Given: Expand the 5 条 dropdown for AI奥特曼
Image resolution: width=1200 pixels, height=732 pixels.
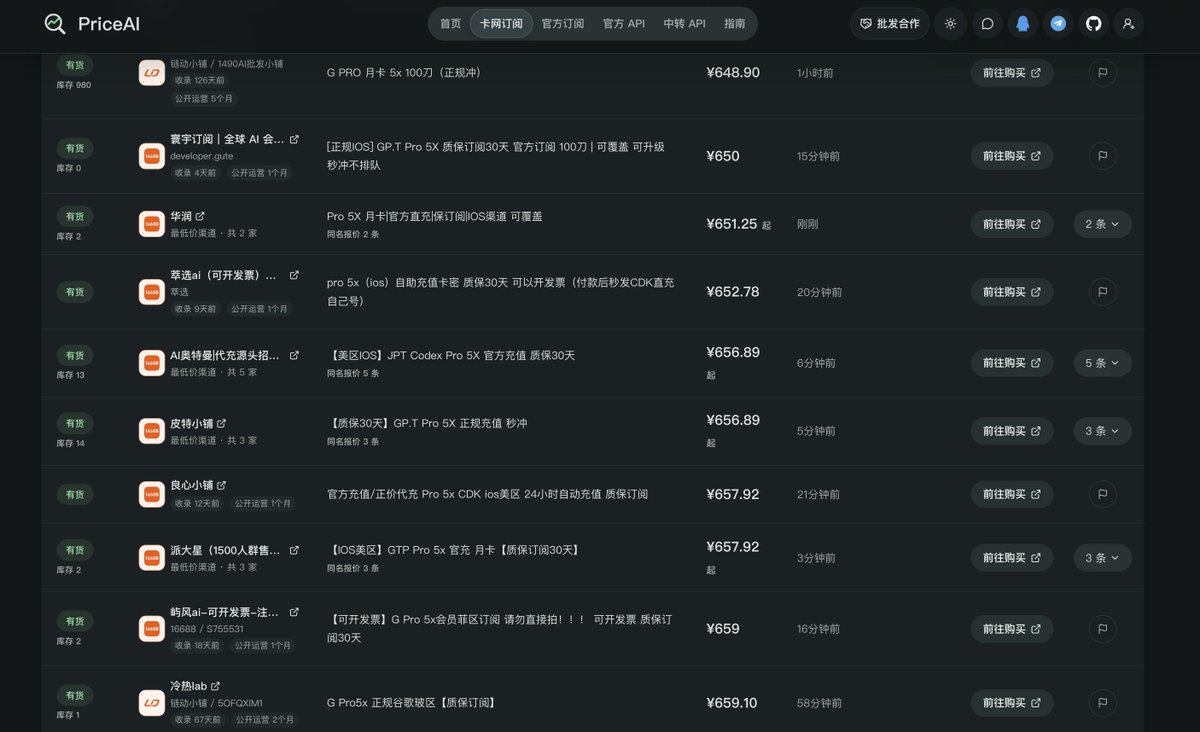Looking at the screenshot, I should (x=1103, y=363).
